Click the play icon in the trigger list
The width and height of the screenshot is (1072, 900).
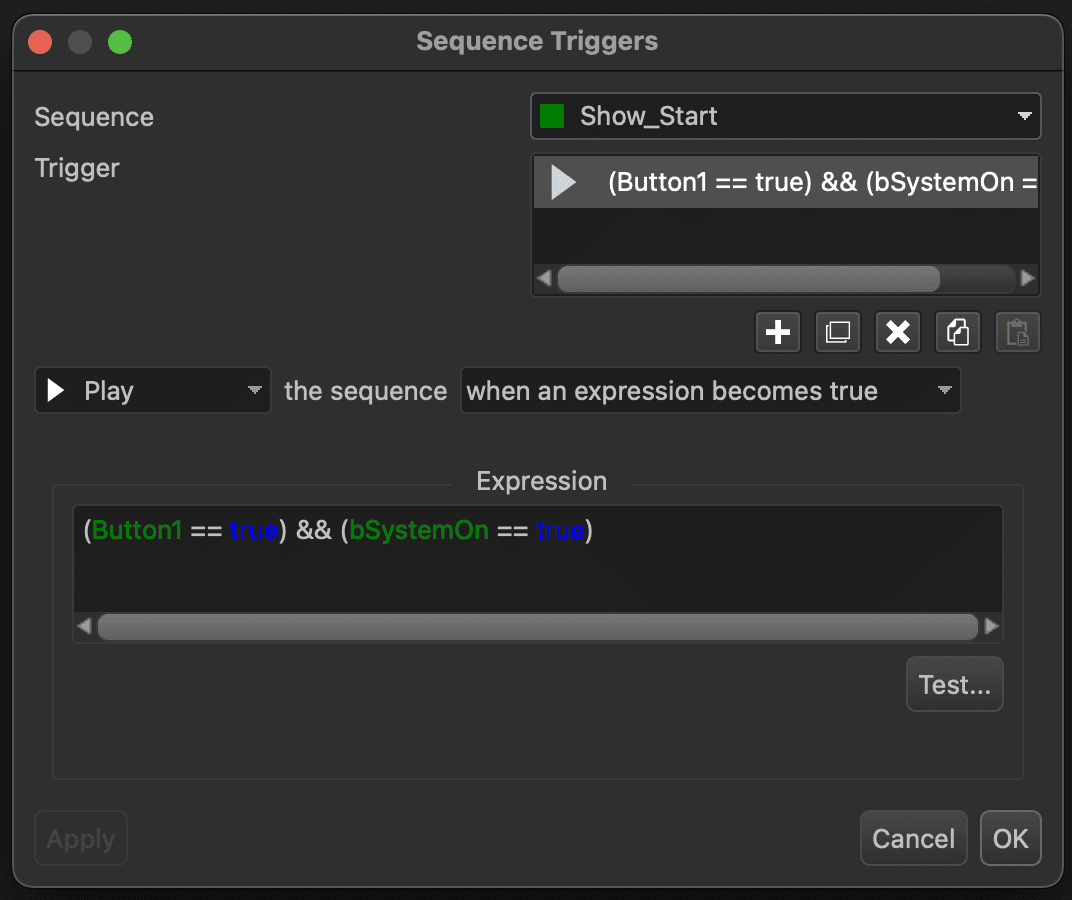564,182
